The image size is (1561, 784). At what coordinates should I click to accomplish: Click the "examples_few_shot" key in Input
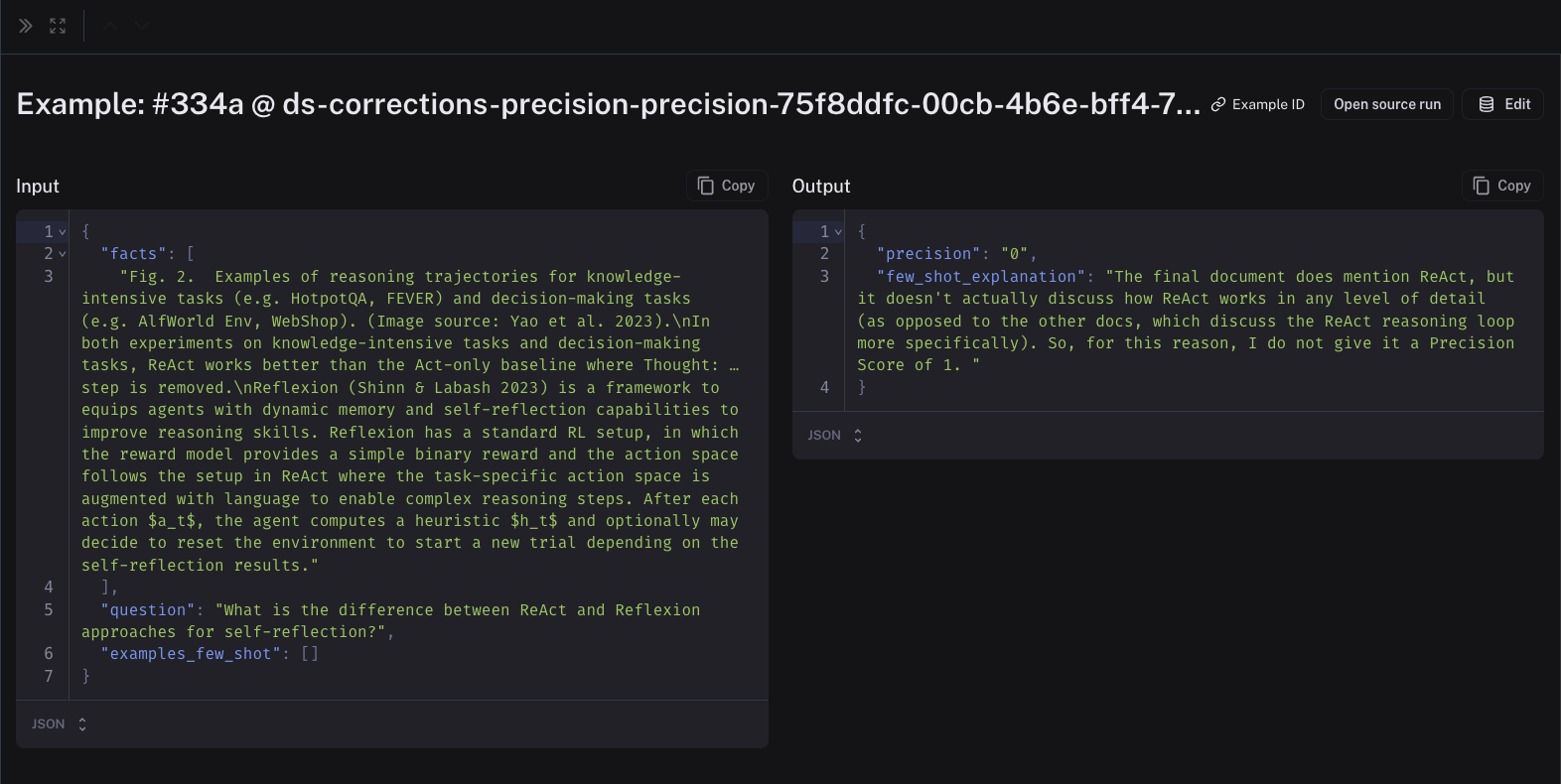click(190, 654)
